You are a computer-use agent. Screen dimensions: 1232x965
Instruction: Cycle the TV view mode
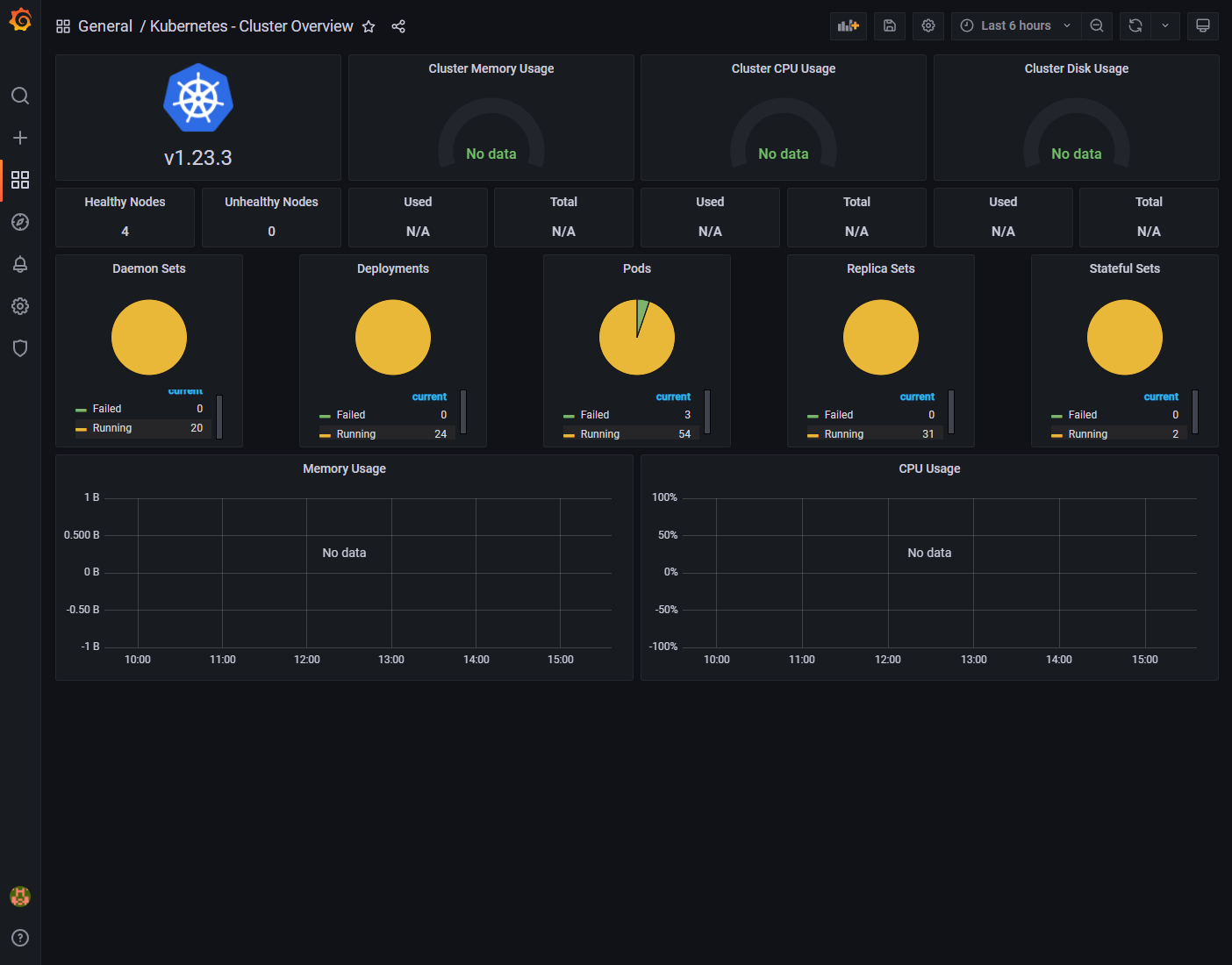[1203, 25]
